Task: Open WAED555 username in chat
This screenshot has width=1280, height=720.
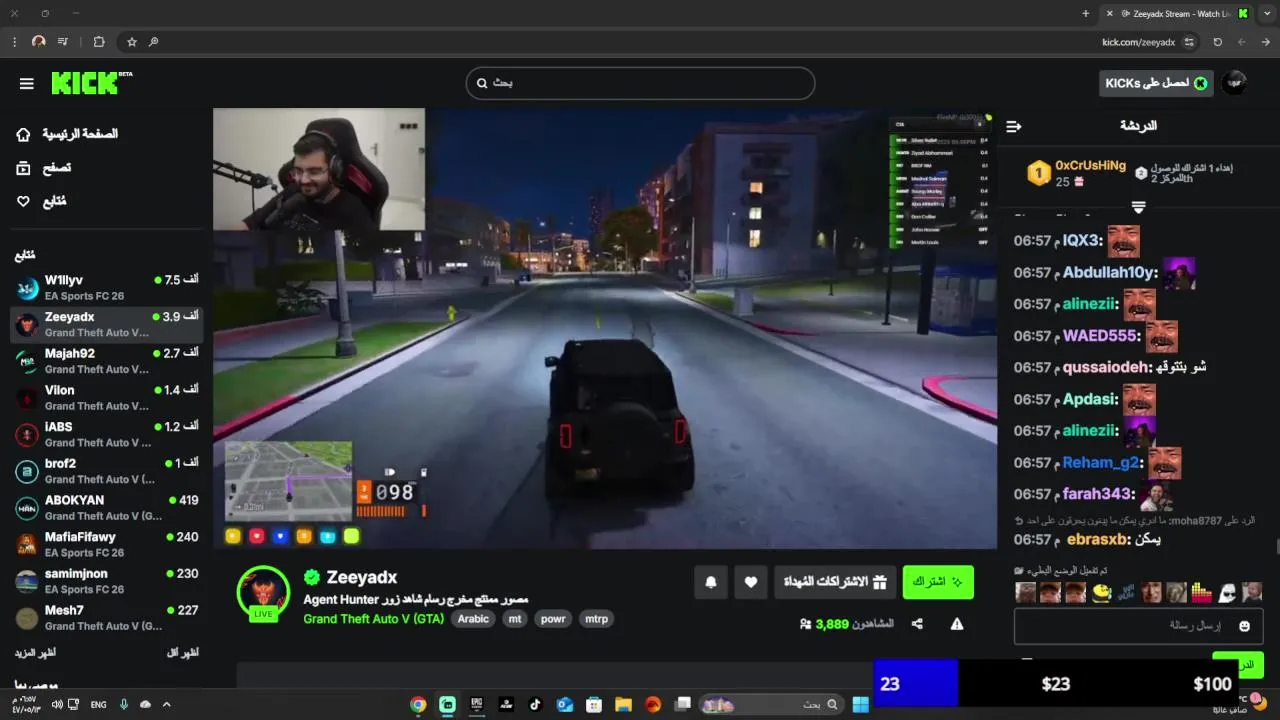Action: pos(1100,336)
